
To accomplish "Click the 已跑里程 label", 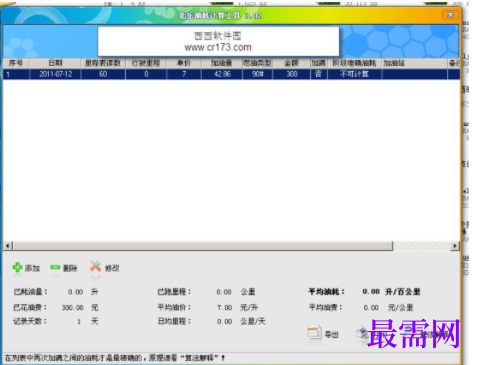I will point(174,292).
